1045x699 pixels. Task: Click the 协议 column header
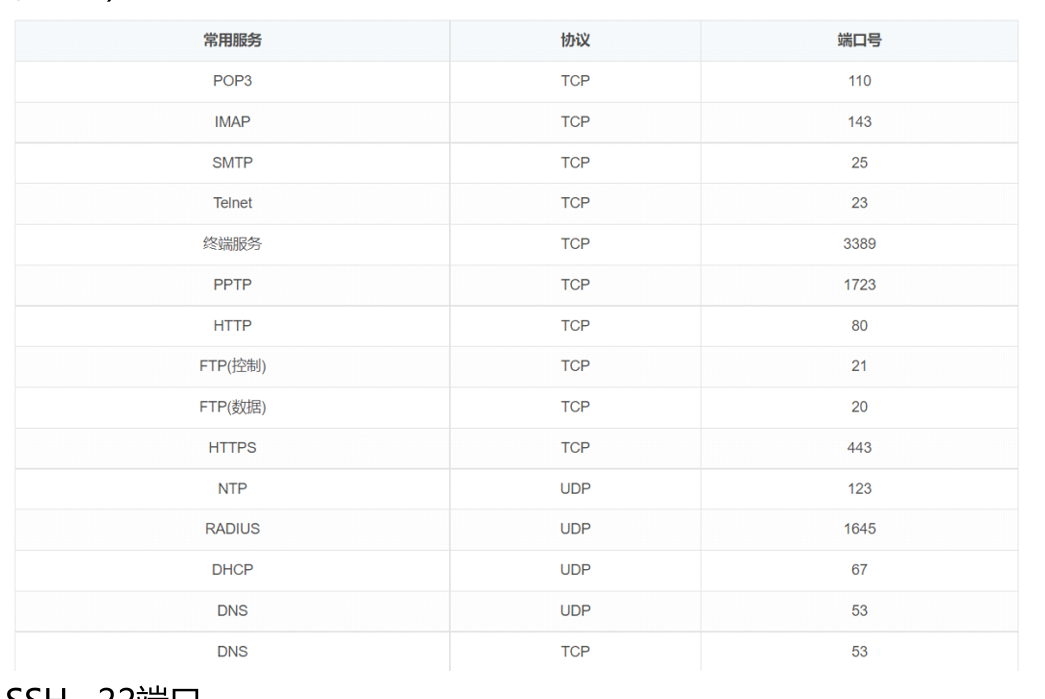575,41
